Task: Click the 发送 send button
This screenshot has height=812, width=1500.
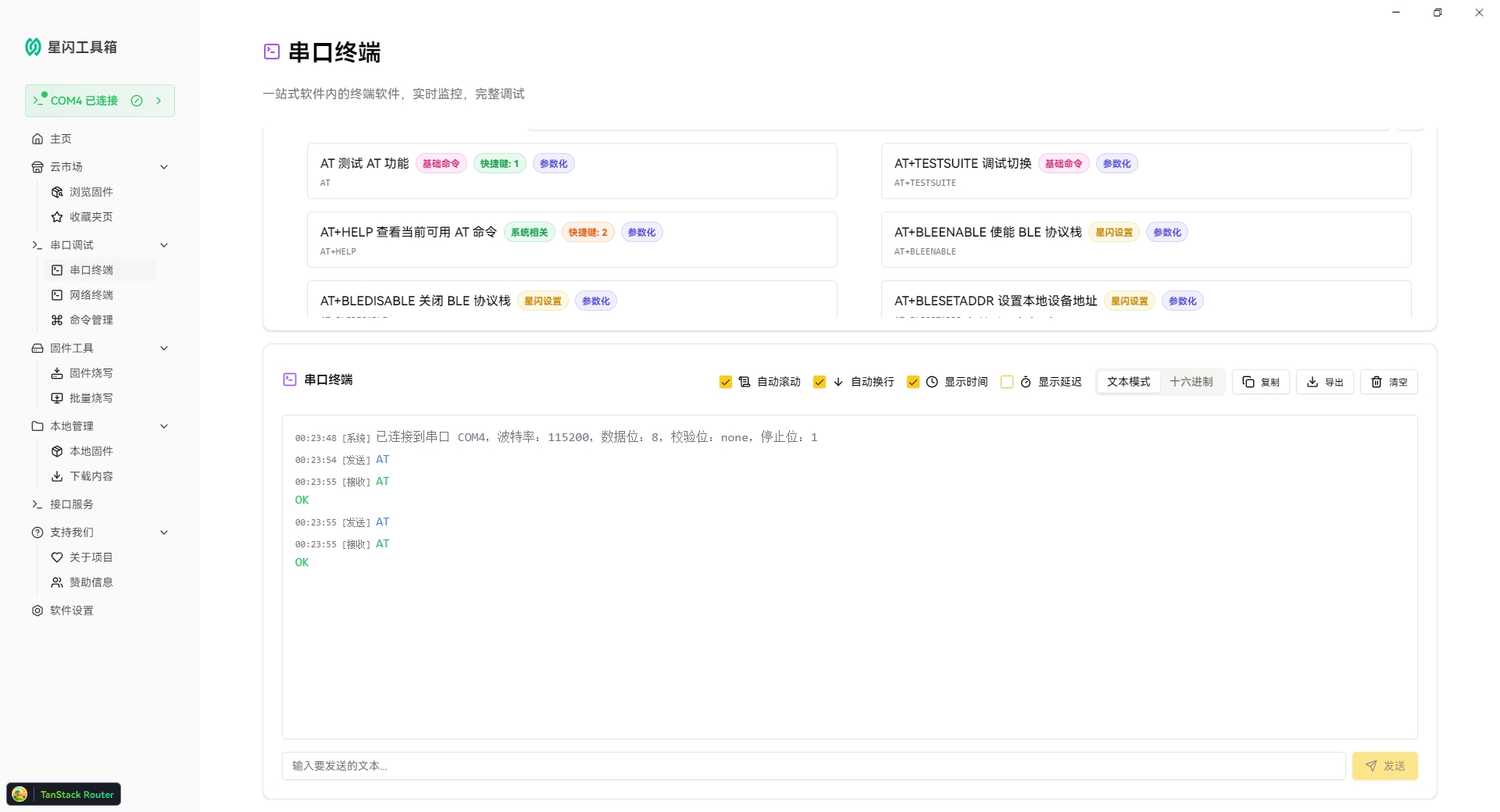Action: coord(1385,766)
